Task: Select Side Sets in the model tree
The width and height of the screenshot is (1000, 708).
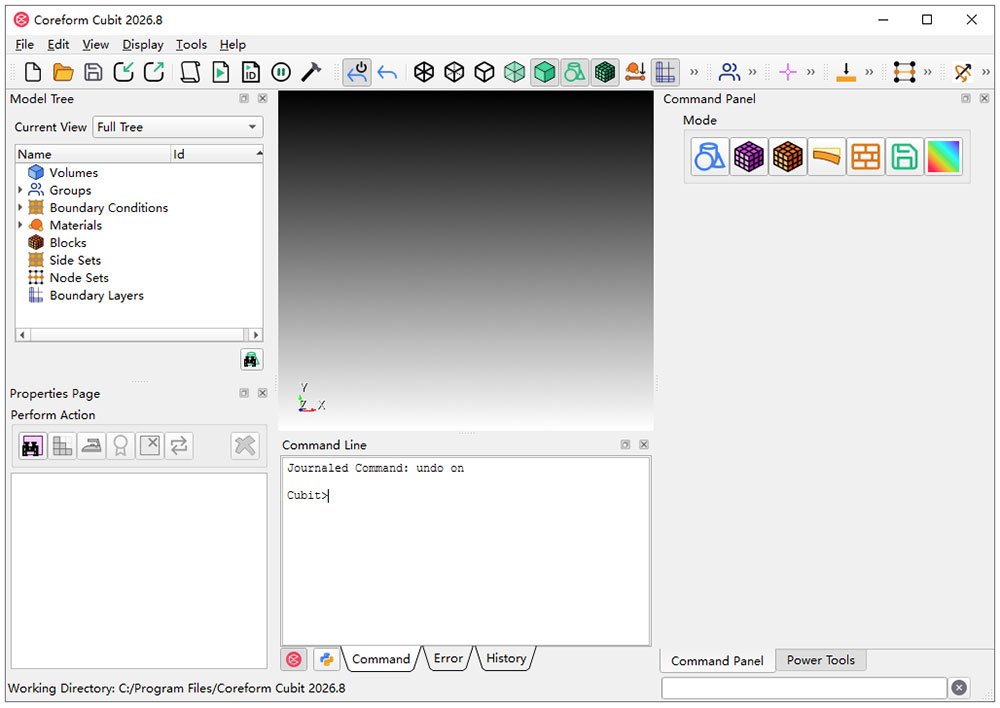Action: [x=75, y=260]
